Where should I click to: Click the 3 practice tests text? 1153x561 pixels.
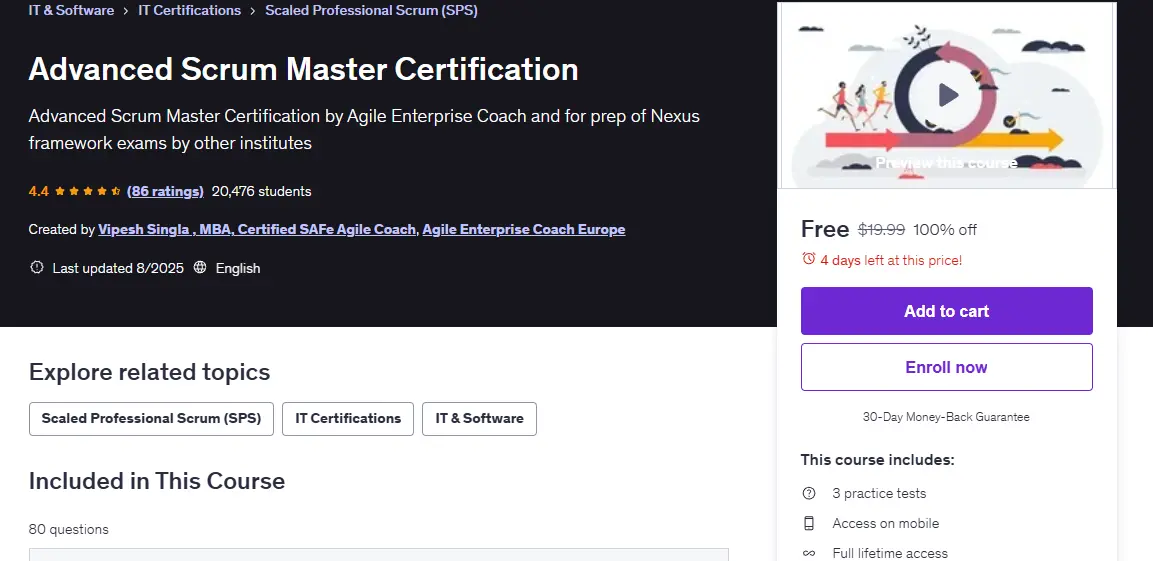point(879,493)
